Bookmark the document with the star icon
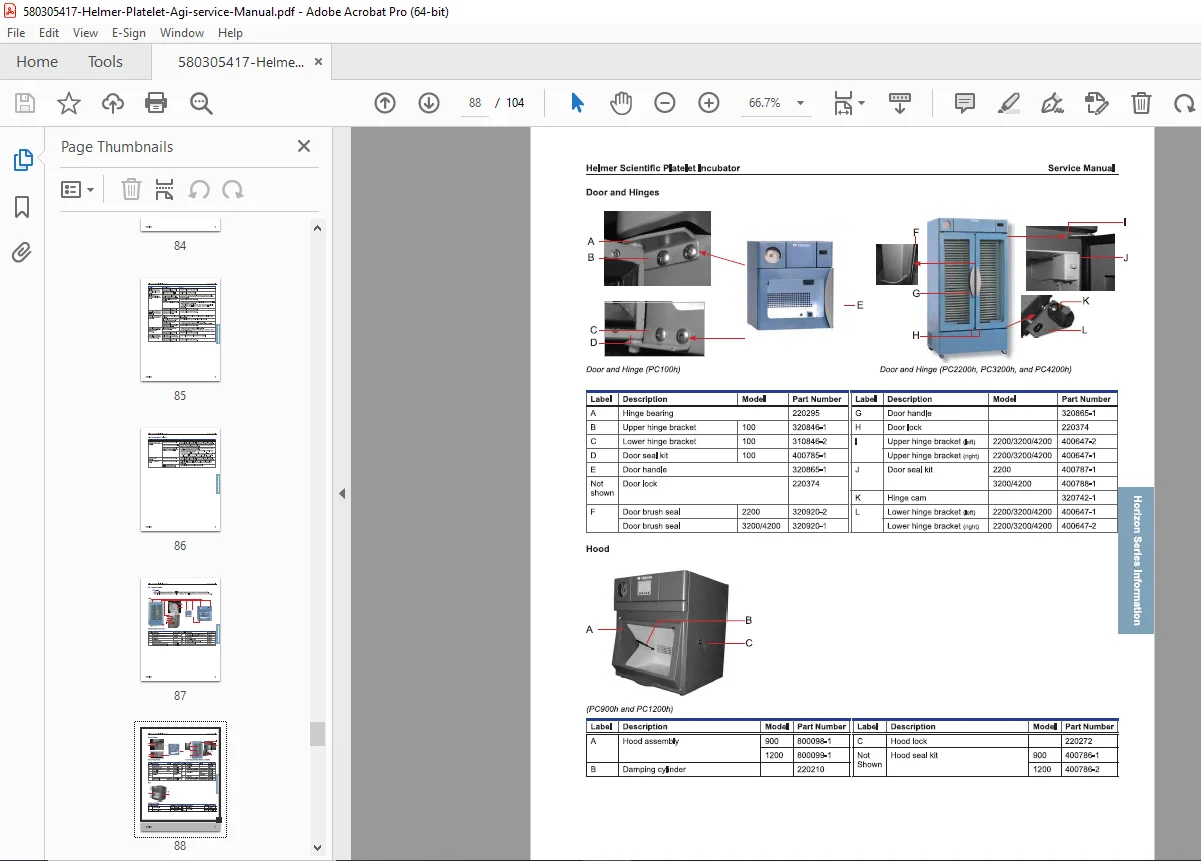 (x=68, y=103)
